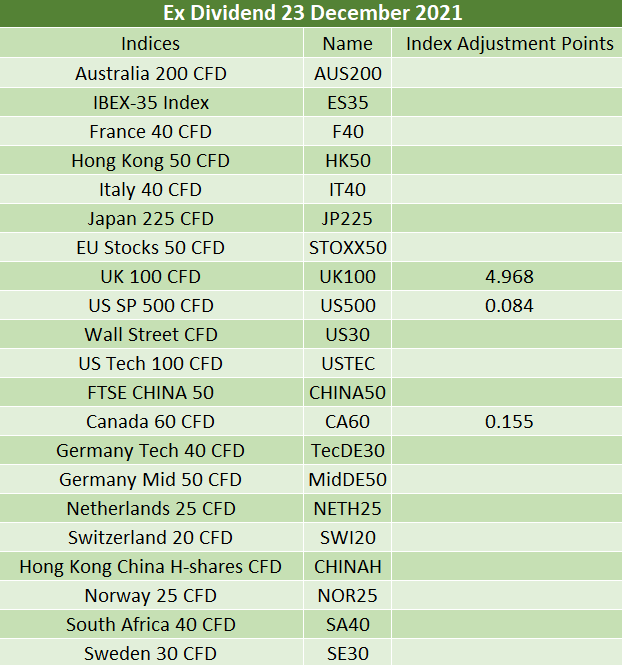Screen dimensions: 622x665
Task: Click the 0.155 adjustment value
Action: pyautogui.click(x=509, y=421)
